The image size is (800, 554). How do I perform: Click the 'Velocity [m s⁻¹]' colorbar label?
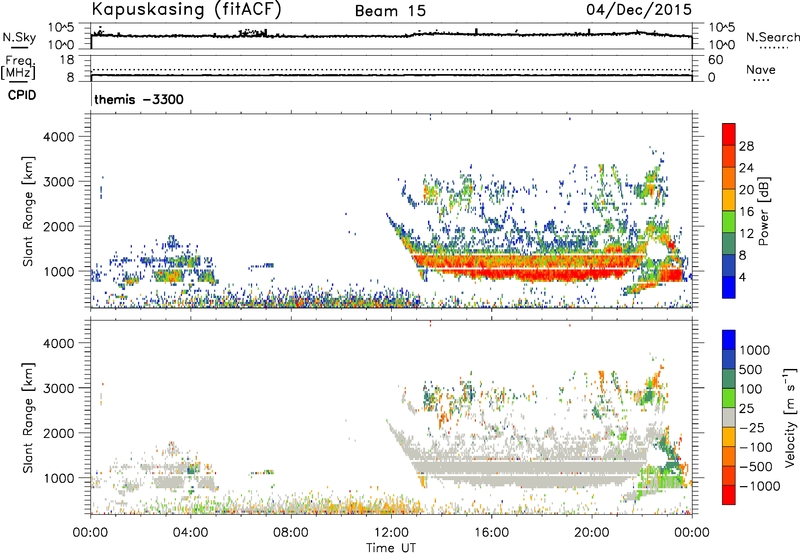pos(790,417)
